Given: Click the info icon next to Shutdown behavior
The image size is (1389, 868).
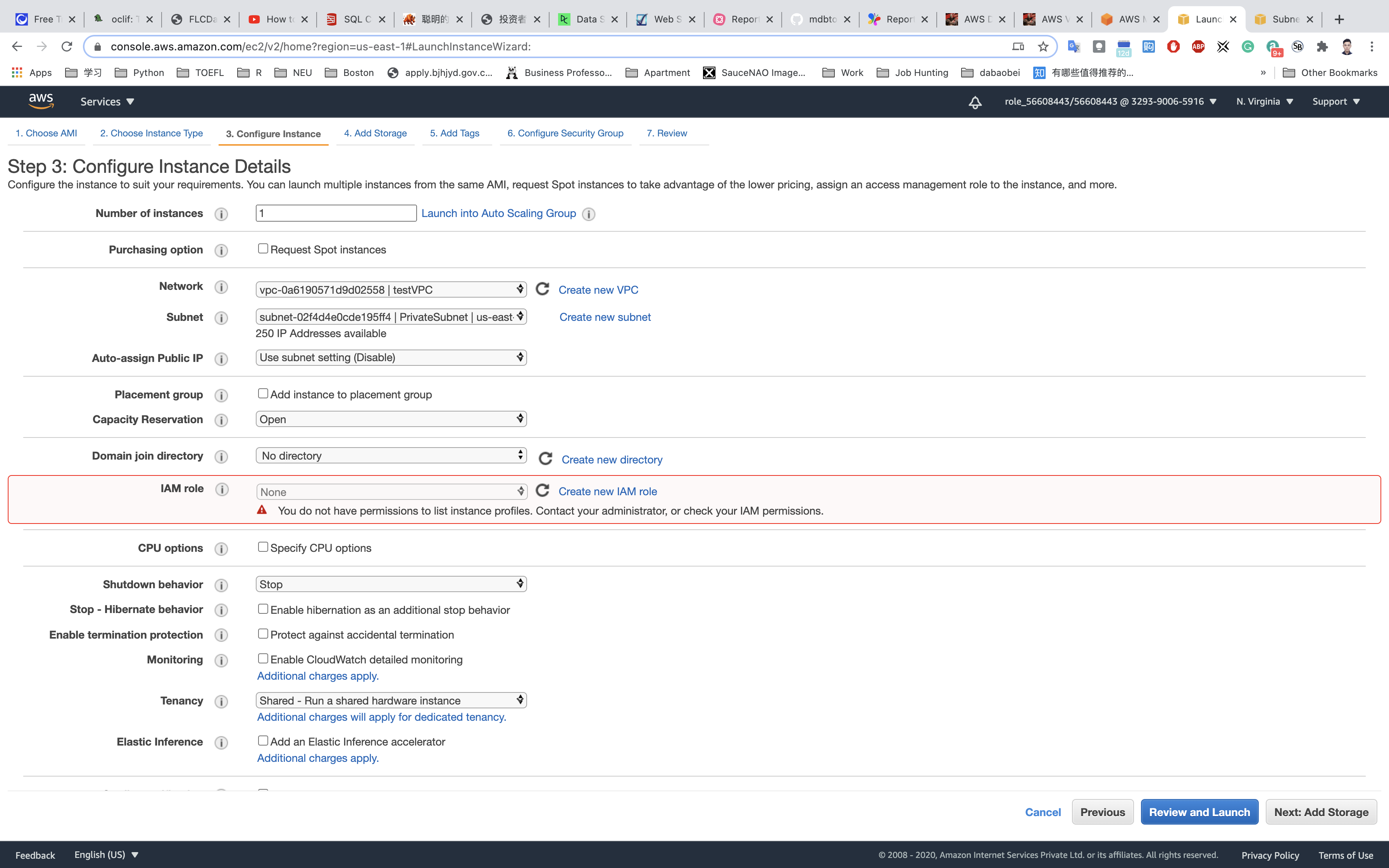Looking at the screenshot, I should tap(221, 585).
